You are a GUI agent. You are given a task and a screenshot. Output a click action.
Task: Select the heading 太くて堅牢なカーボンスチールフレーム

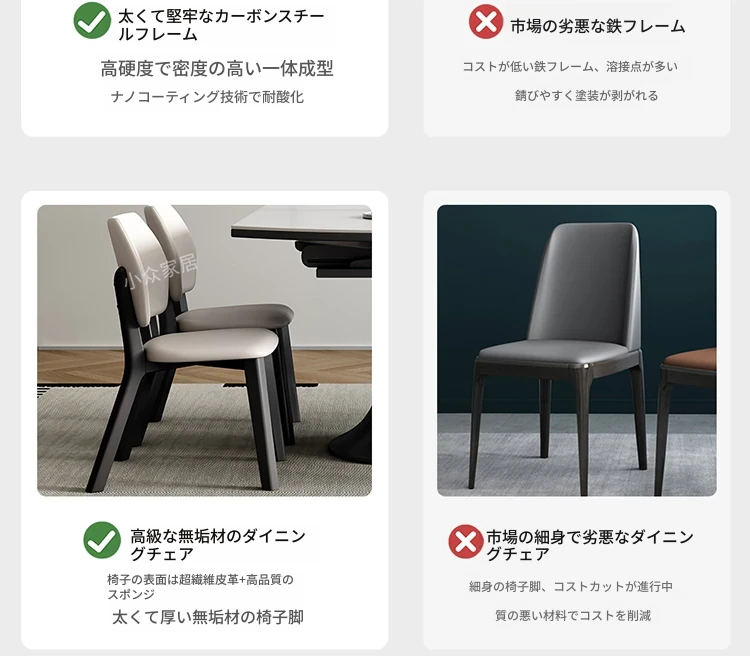click(x=221, y=25)
